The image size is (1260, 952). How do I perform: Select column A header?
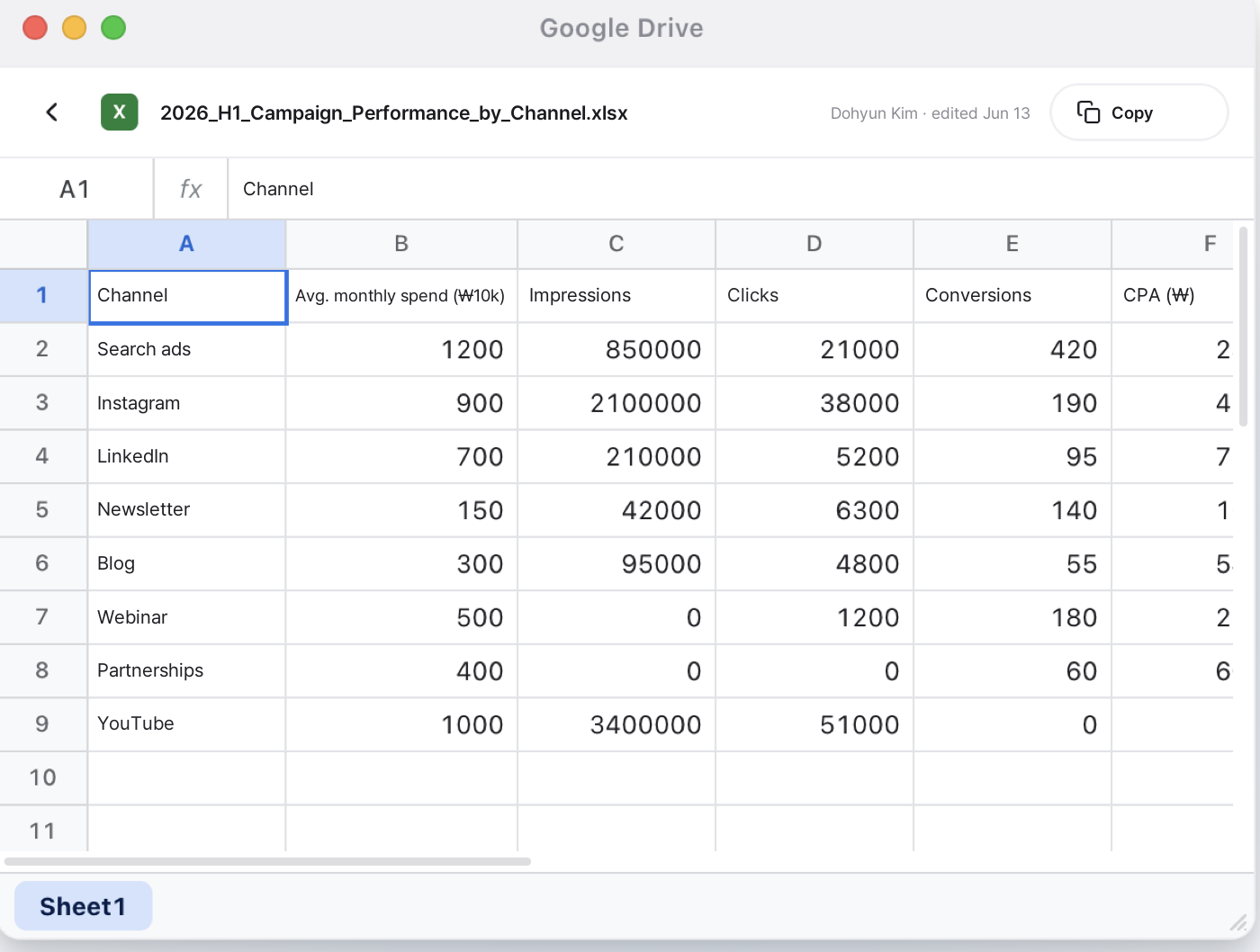(x=186, y=244)
